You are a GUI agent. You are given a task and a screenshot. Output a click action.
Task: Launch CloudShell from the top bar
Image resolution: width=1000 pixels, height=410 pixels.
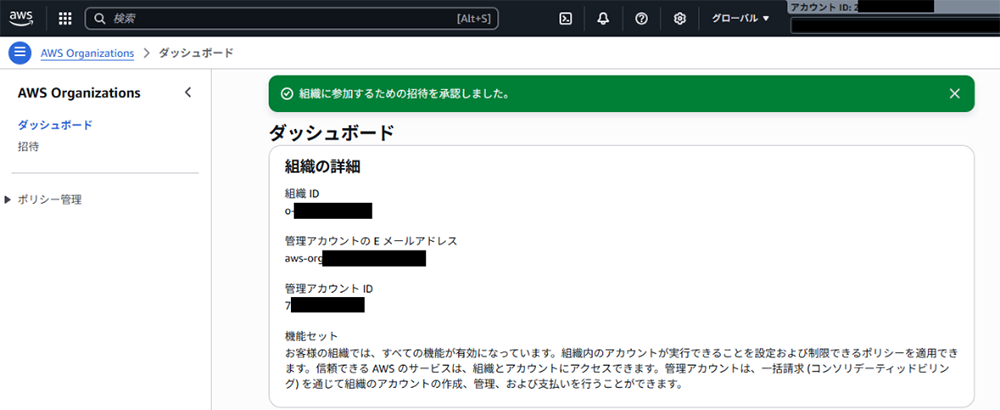pos(565,18)
